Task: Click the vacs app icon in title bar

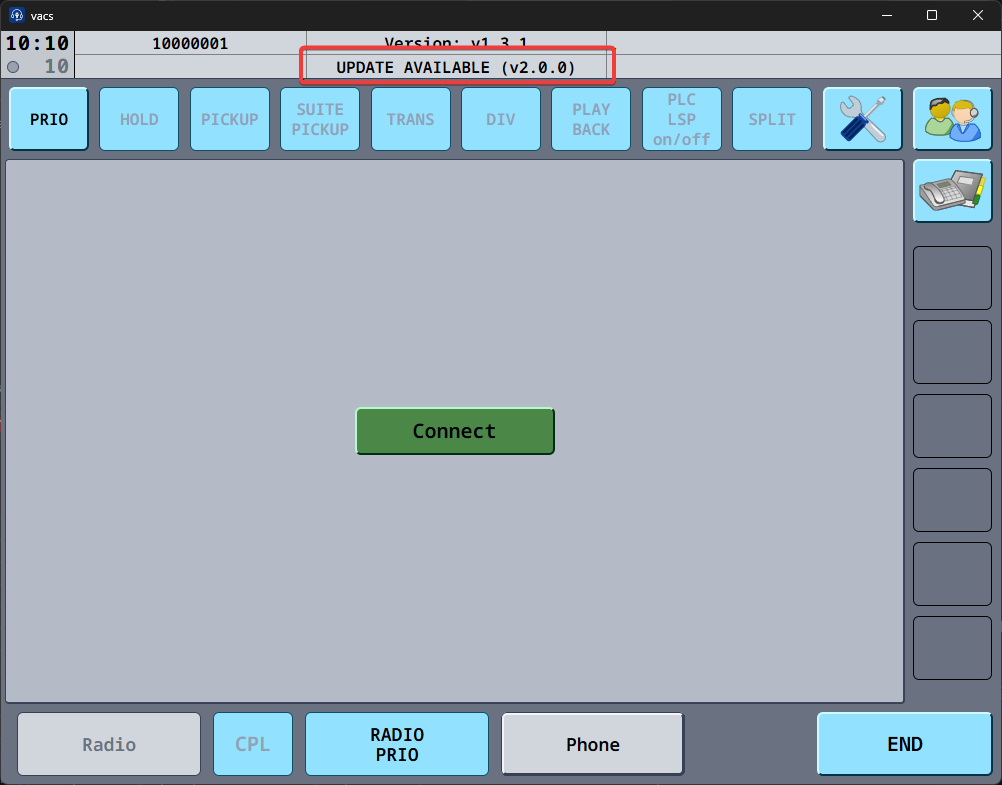Action: pyautogui.click(x=17, y=15)
